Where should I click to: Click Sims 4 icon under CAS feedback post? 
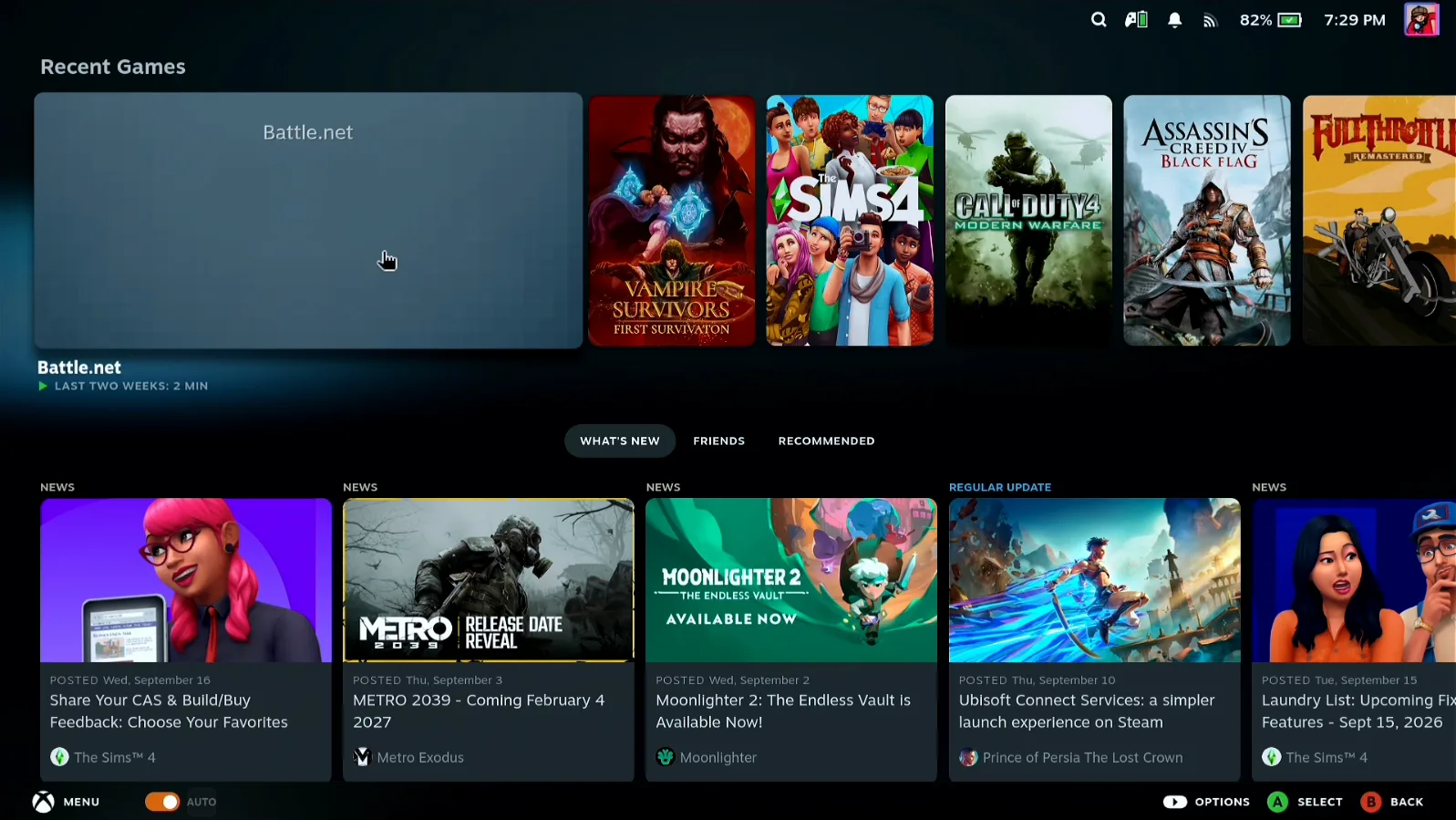point(59,757)
